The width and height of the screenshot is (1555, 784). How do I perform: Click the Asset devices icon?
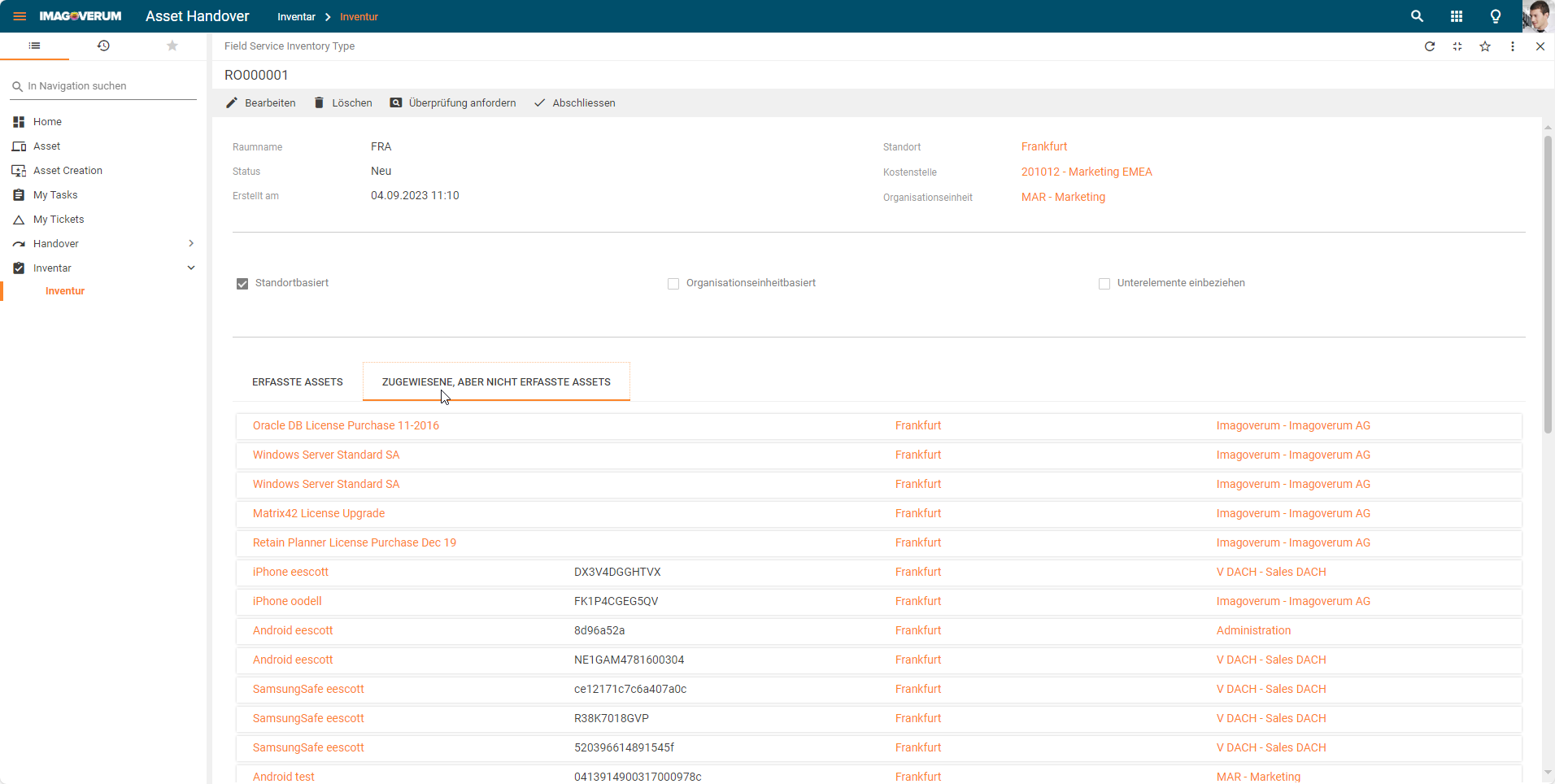(19, 146)
